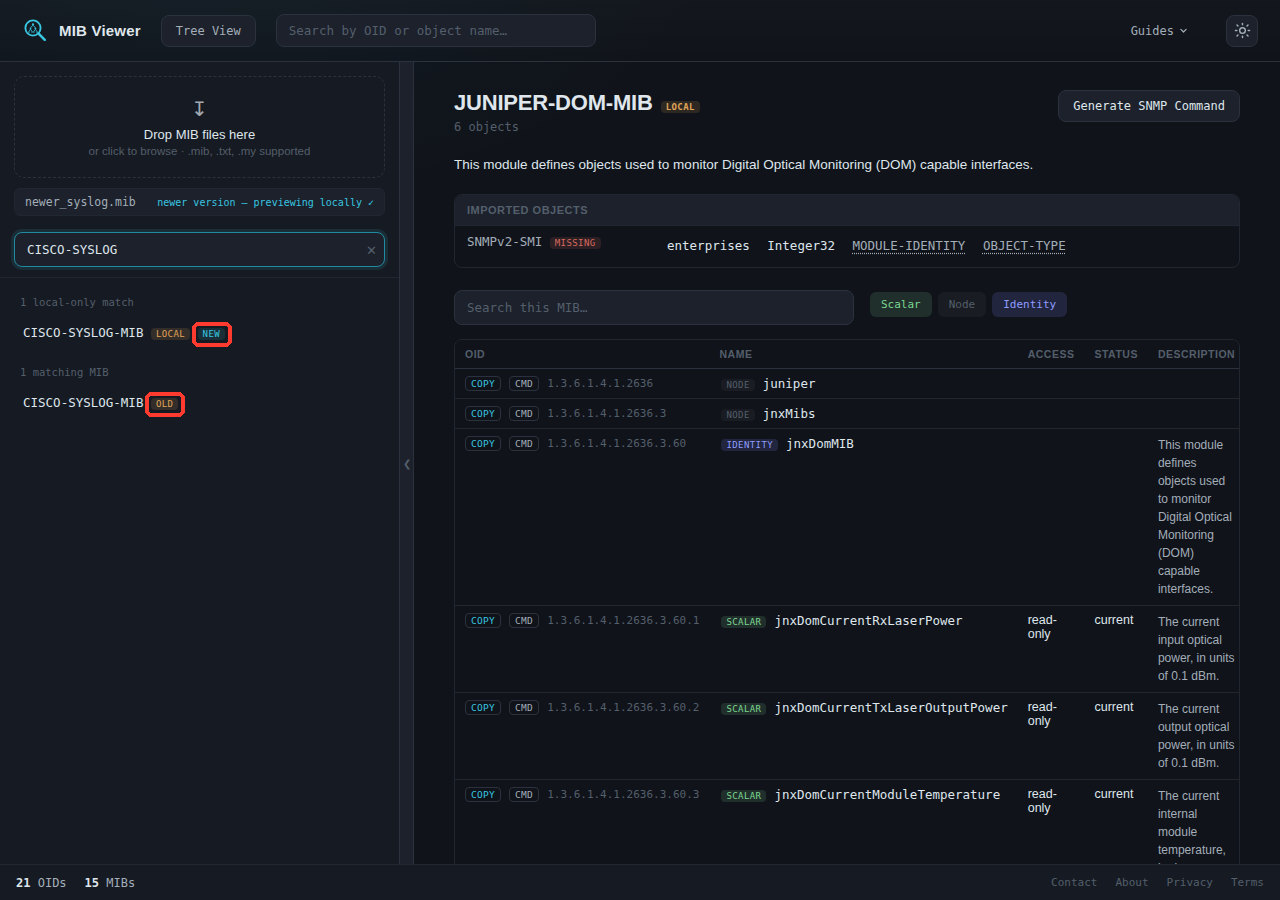The height and width of the screenshot is (900, 1280).
Task: Toggle the Identity type filter
Action: point(1029,305)
